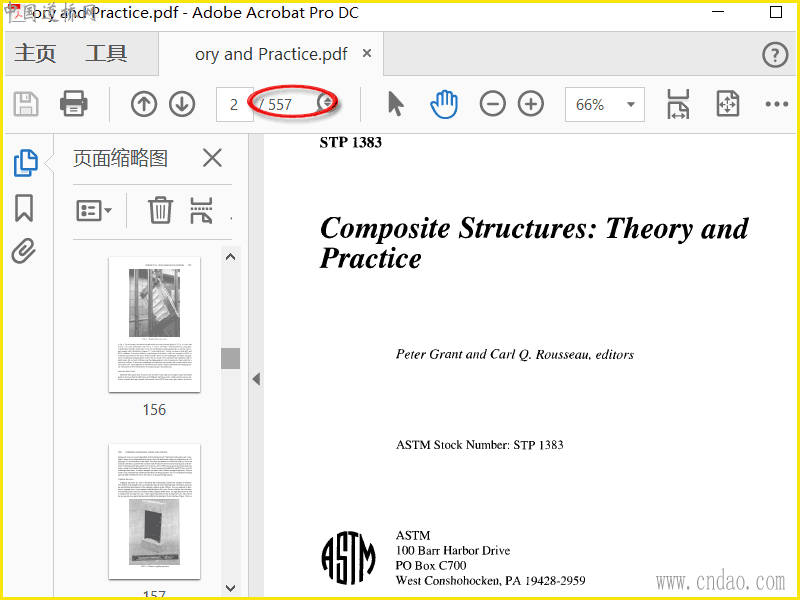800x600 pixels.
Task: Close the ory and Practice.pdf tab
Action: 366,53
